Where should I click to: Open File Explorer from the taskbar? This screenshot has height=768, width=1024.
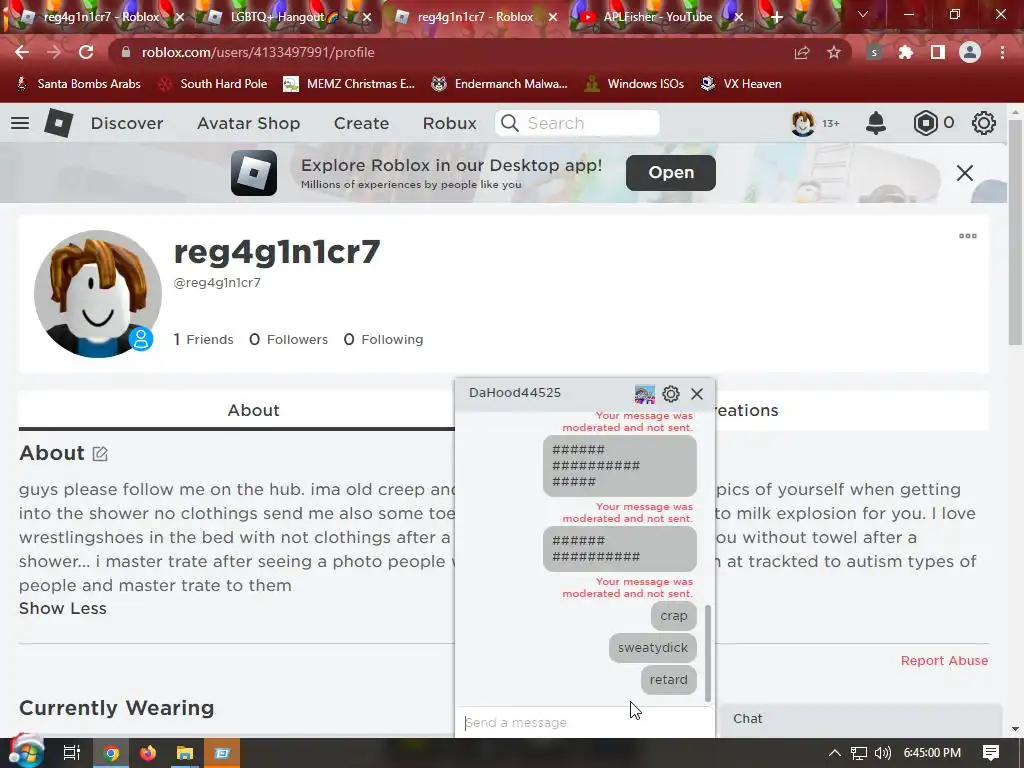pyautogui.click(x=185, y=753)
